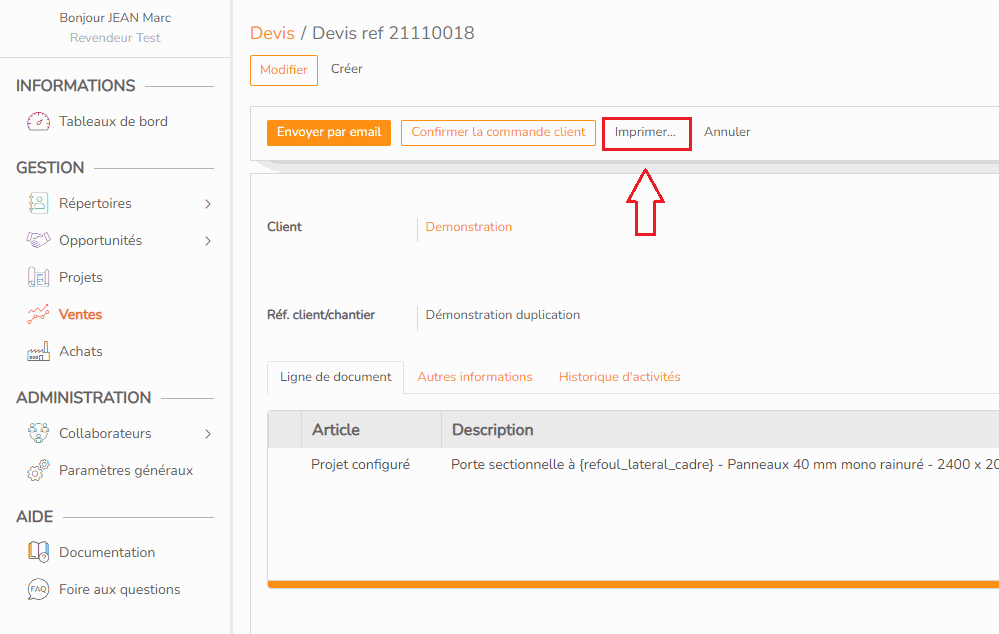
Task: Click the FAQ speech bubble icon
Action: [x=38, y=589]
